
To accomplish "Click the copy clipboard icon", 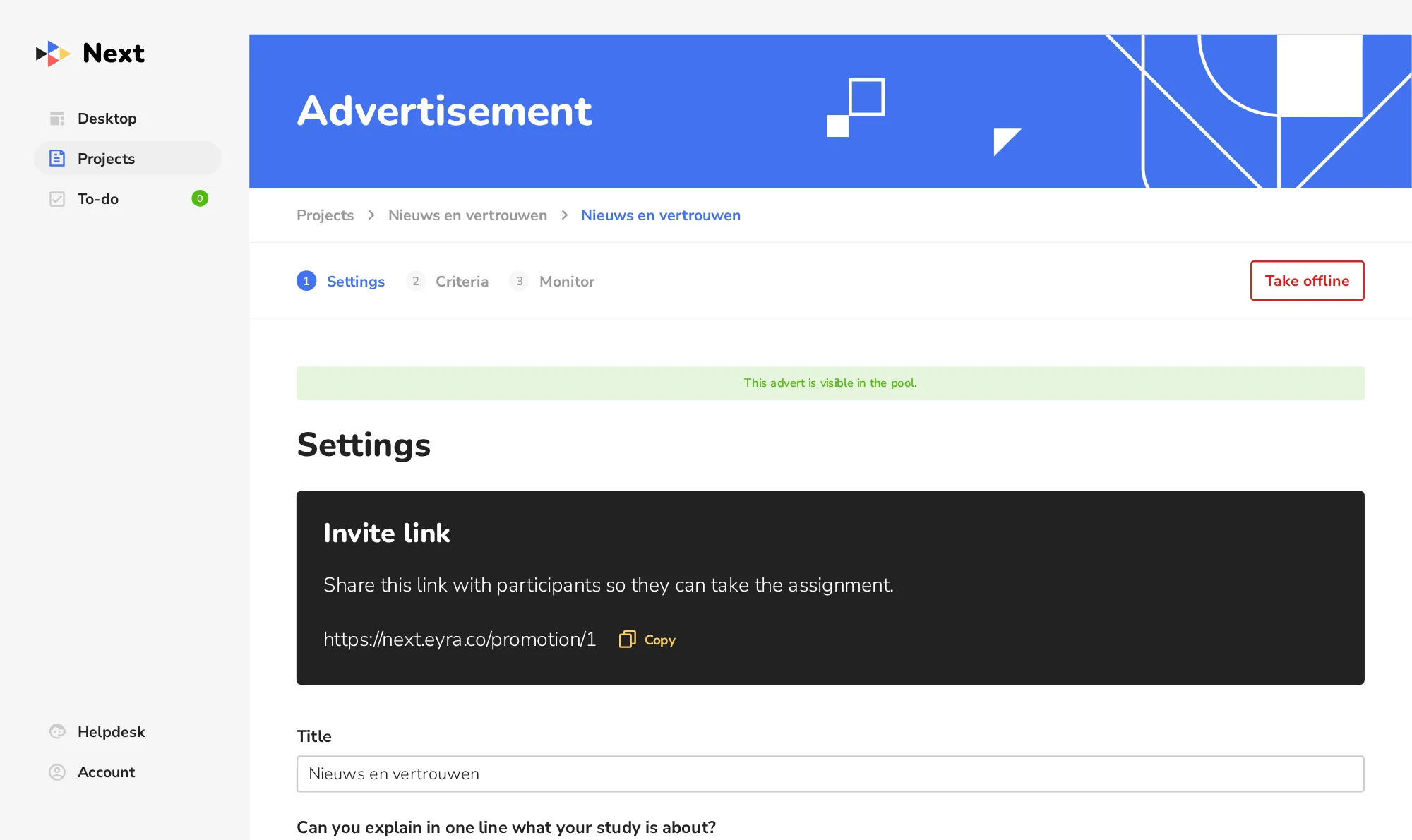I will coord(627,640).
